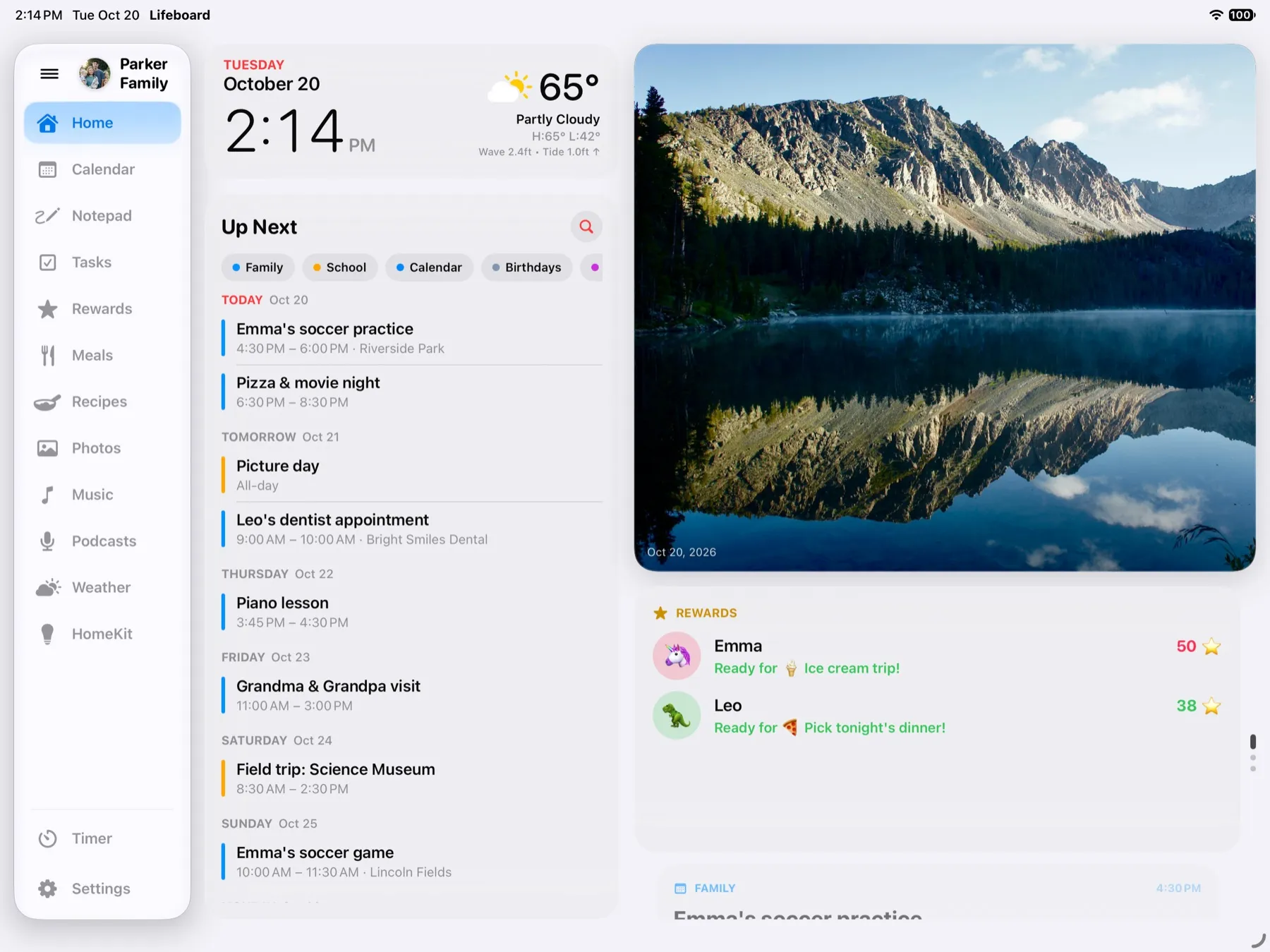Select the Home sidebar tab
The image size is (1270, 952).
(102, 123)
